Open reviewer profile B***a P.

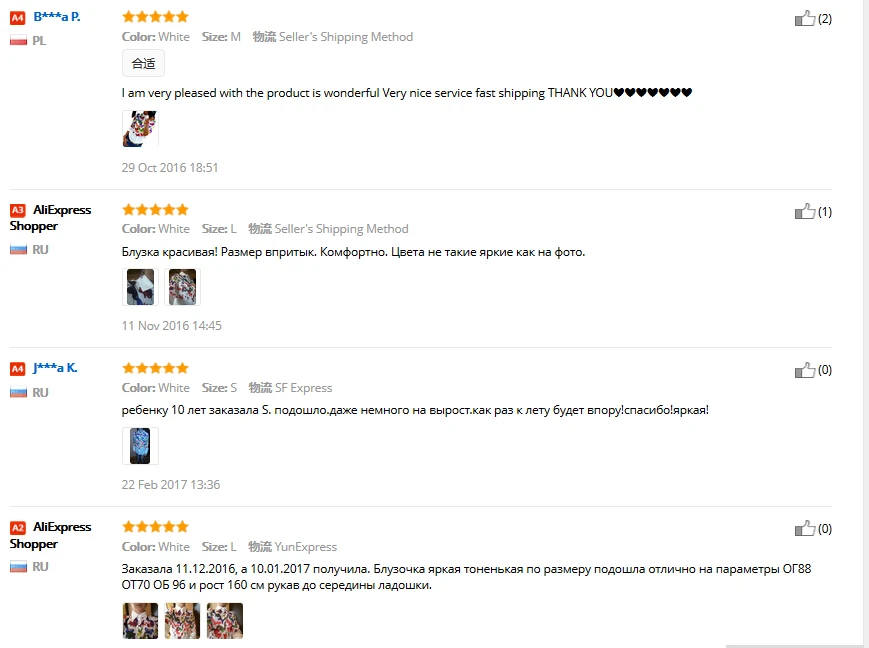[x=57, y=17]
